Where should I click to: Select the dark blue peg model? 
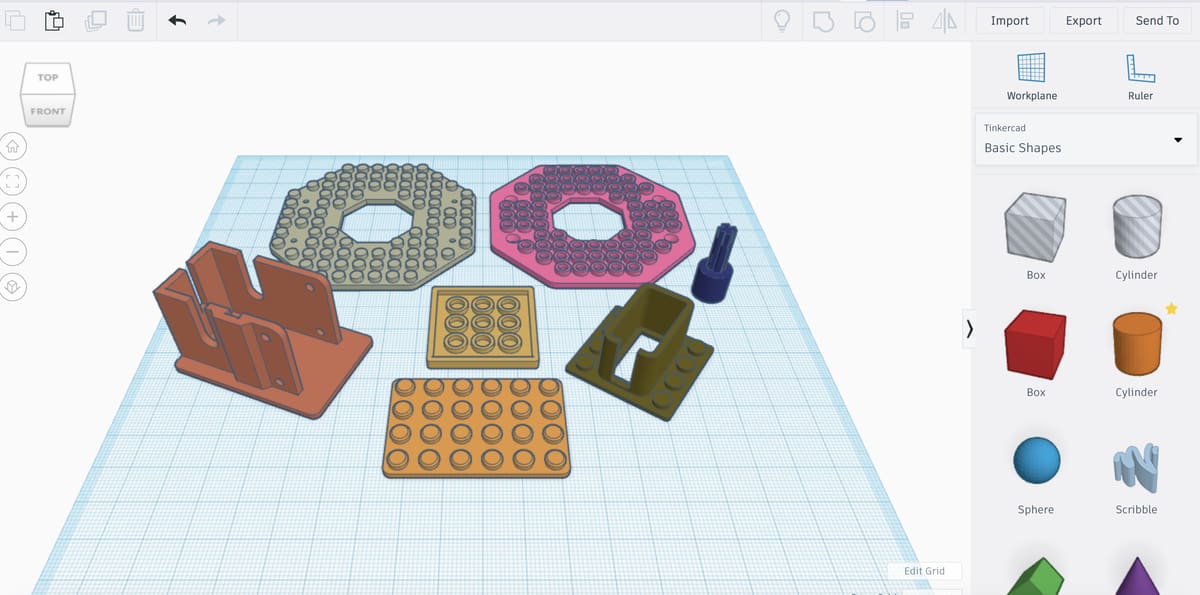pos(713,266)
